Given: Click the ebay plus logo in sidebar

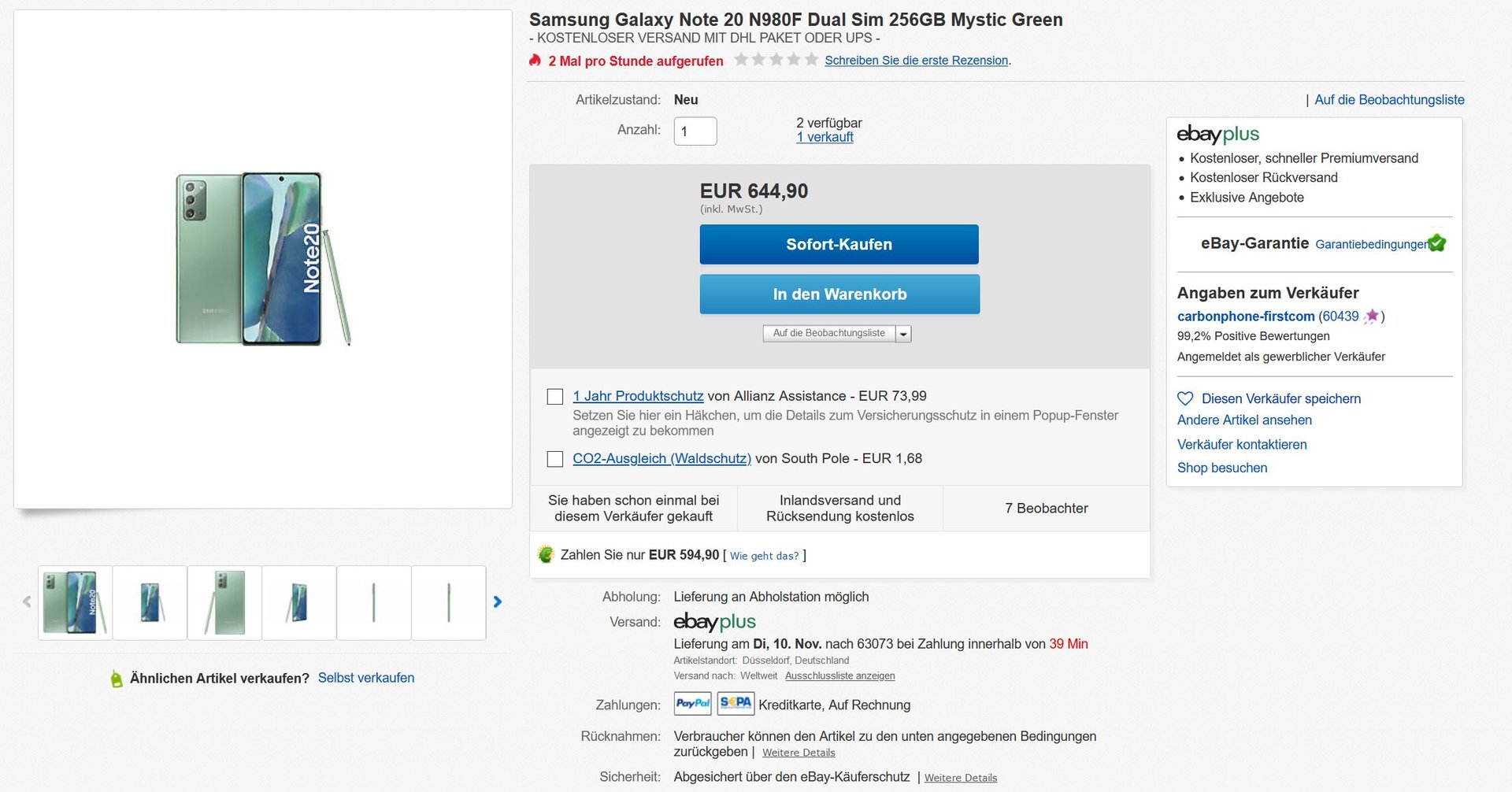Looking at the screenshot, I should [1217, 134].
